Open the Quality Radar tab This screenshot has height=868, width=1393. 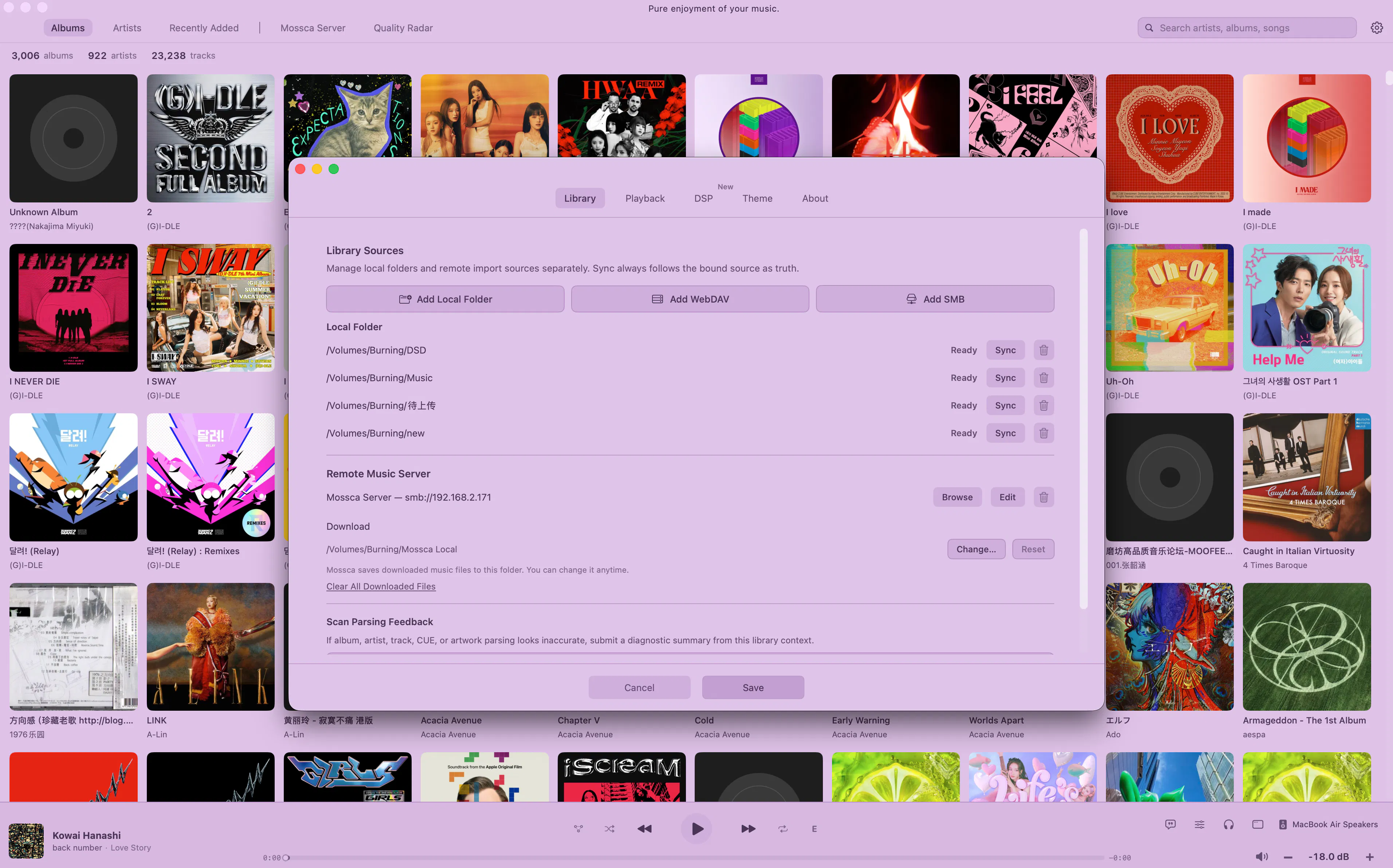coord(403,28)
